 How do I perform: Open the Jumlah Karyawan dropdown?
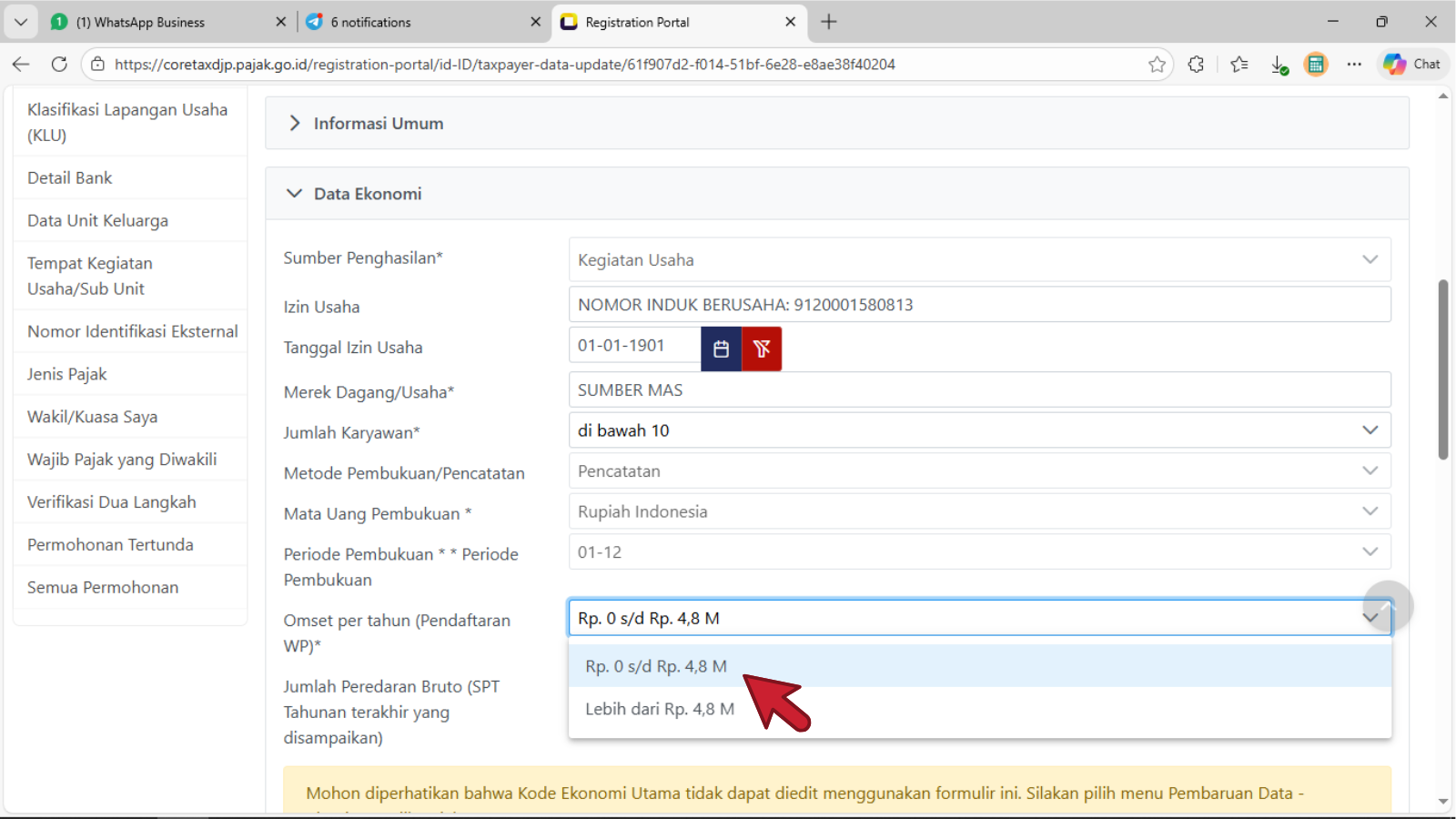coord(978,430)
